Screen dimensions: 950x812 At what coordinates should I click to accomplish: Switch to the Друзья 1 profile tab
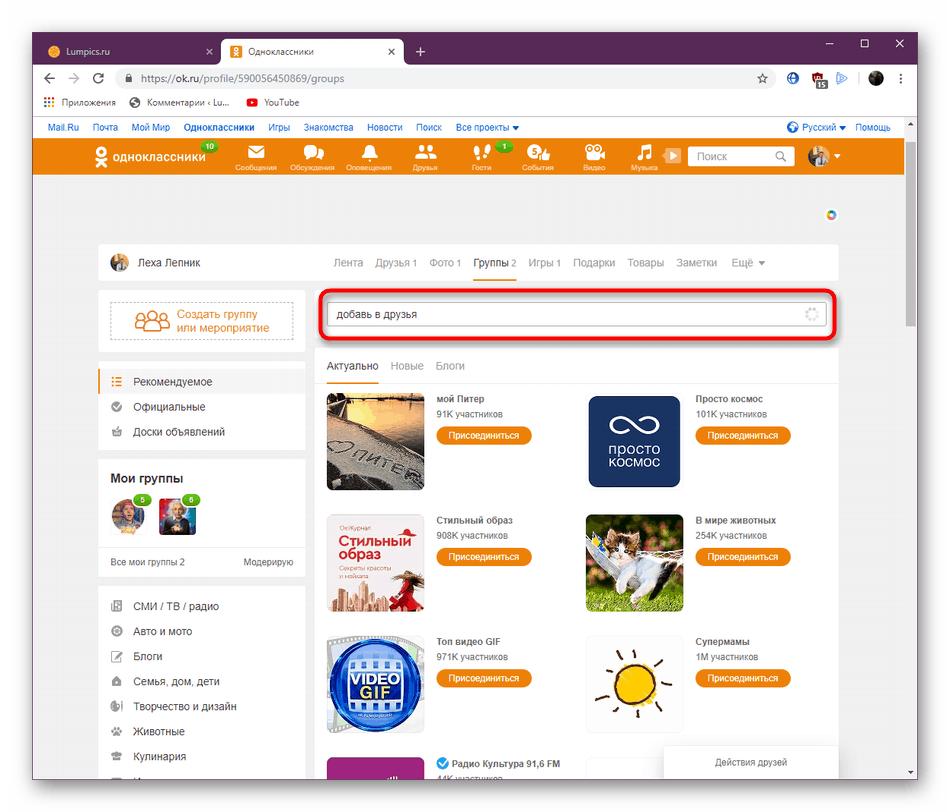point(396,262)
